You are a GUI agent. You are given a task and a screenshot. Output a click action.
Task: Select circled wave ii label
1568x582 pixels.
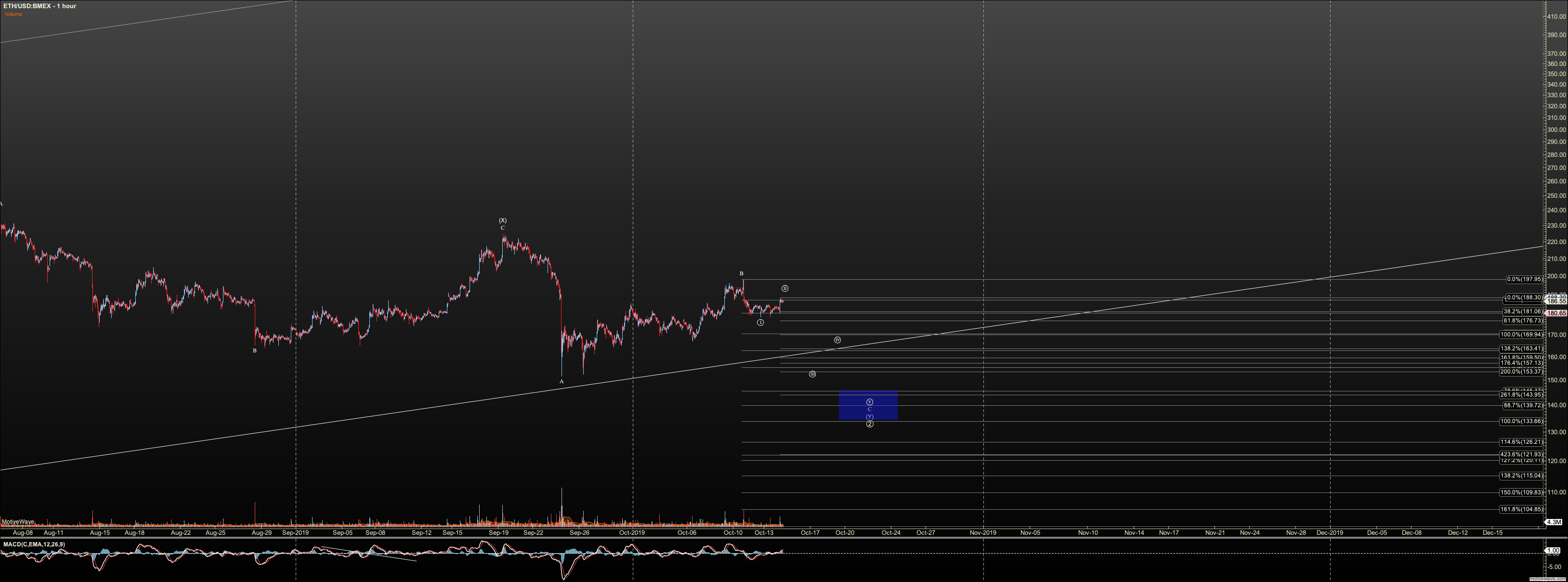click(x=785, y=288)
